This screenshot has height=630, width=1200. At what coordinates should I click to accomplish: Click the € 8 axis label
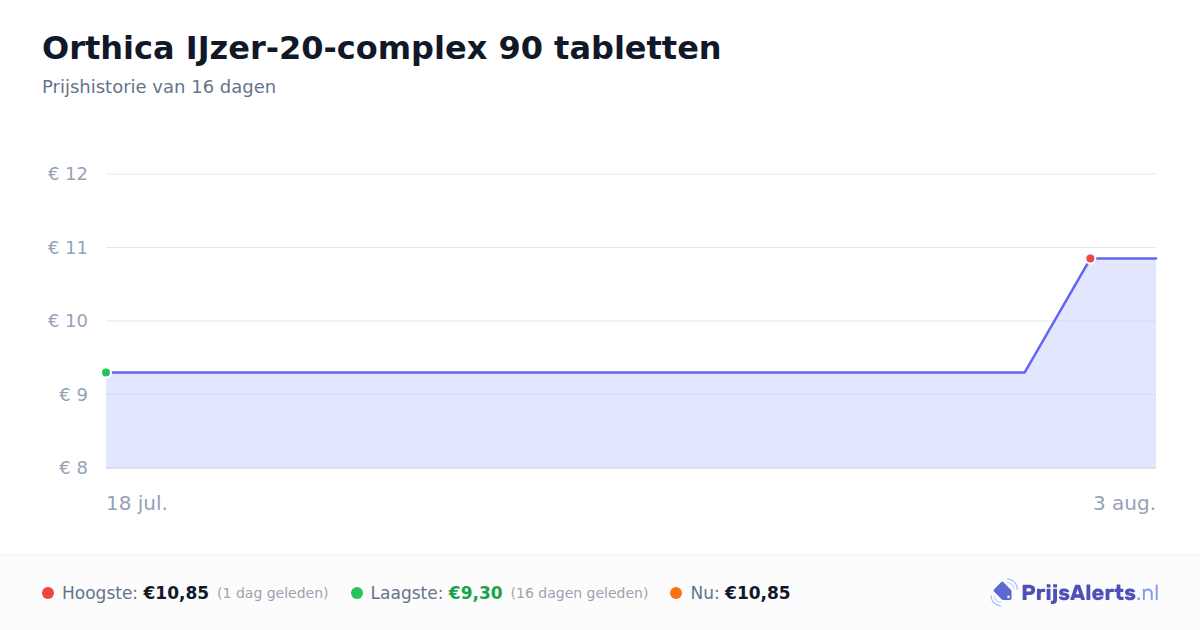[x=74, y=468]
